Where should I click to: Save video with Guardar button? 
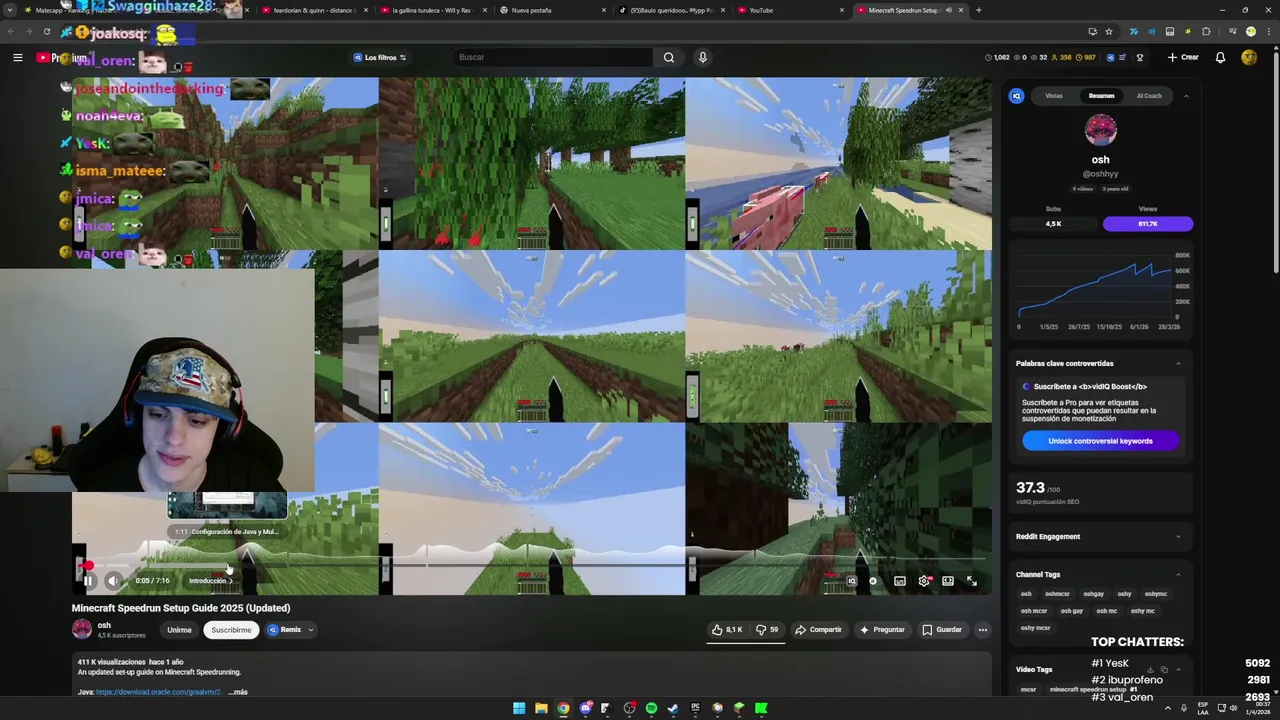tap(942, 630)
